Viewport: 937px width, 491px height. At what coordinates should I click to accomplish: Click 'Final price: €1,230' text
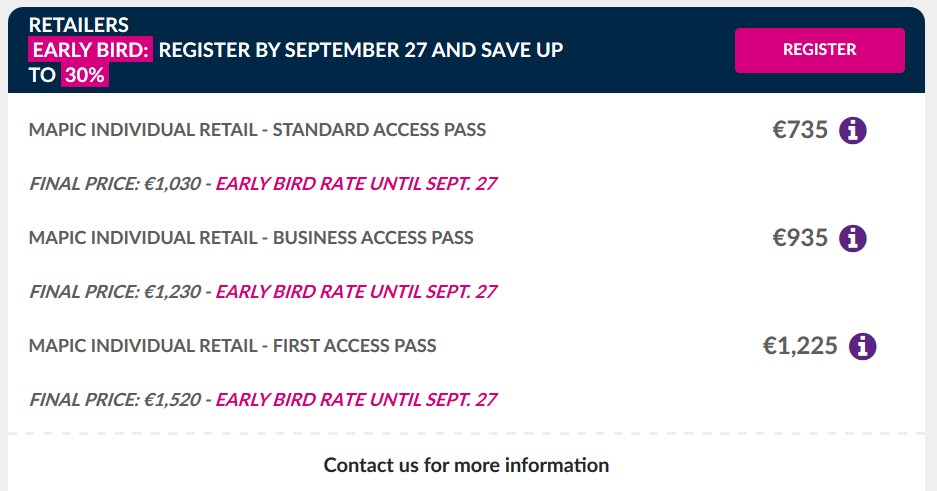115,292
